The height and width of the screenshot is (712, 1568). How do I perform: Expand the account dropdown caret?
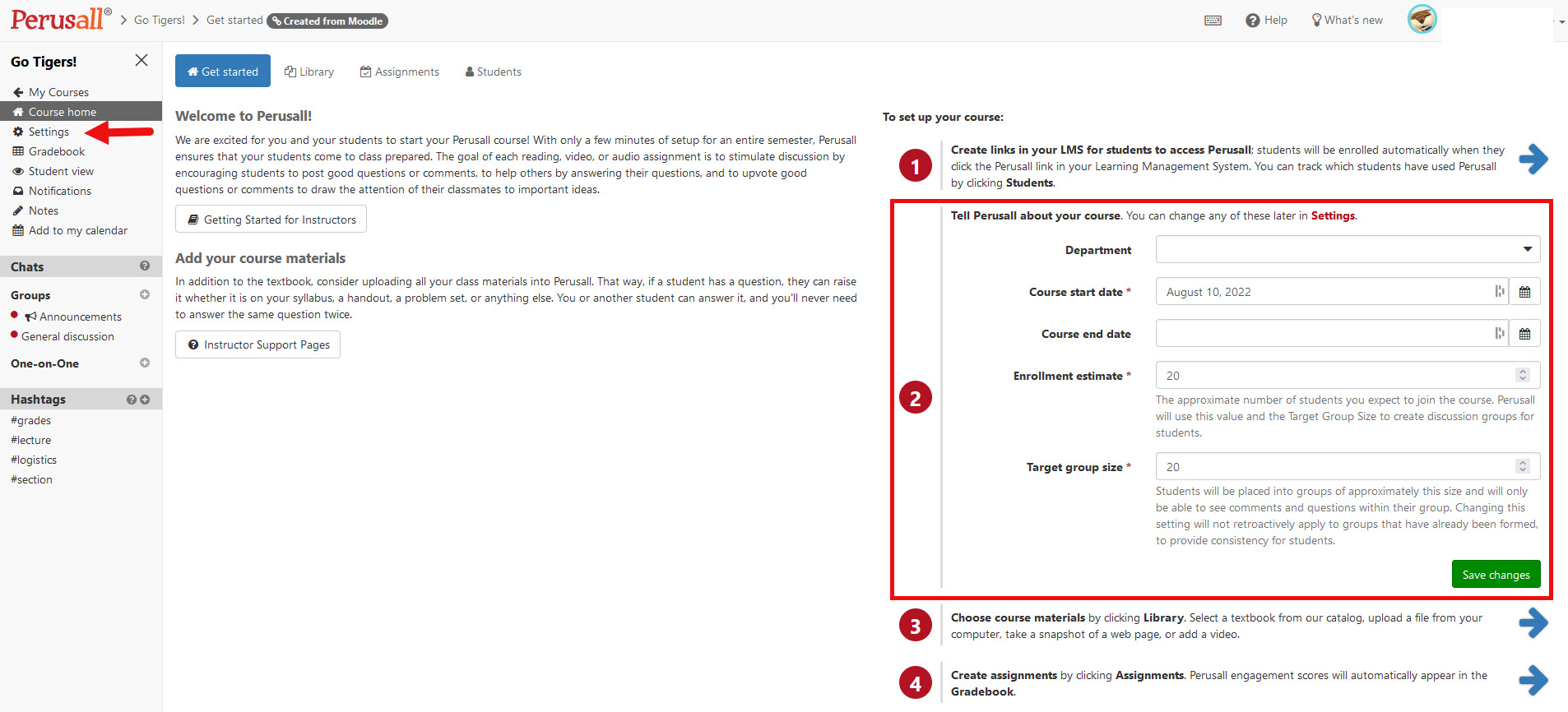point(1561,22)
